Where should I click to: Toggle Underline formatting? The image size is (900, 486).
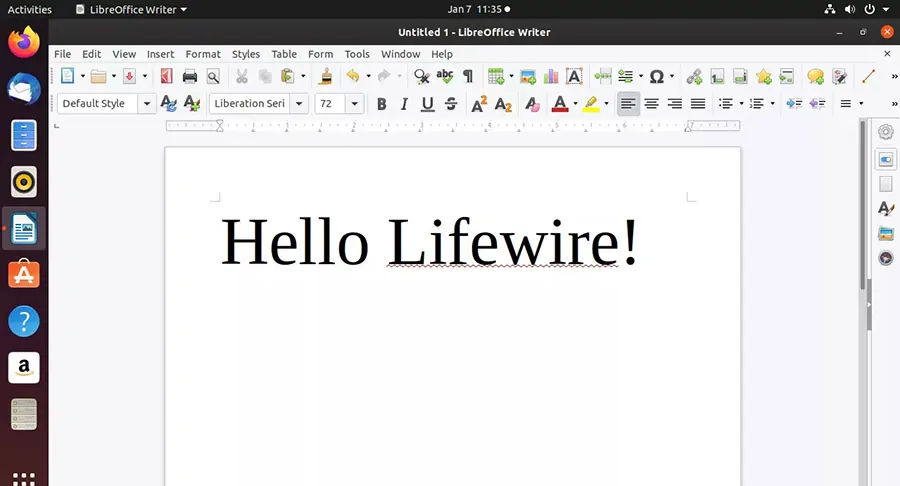coord(427,104)
